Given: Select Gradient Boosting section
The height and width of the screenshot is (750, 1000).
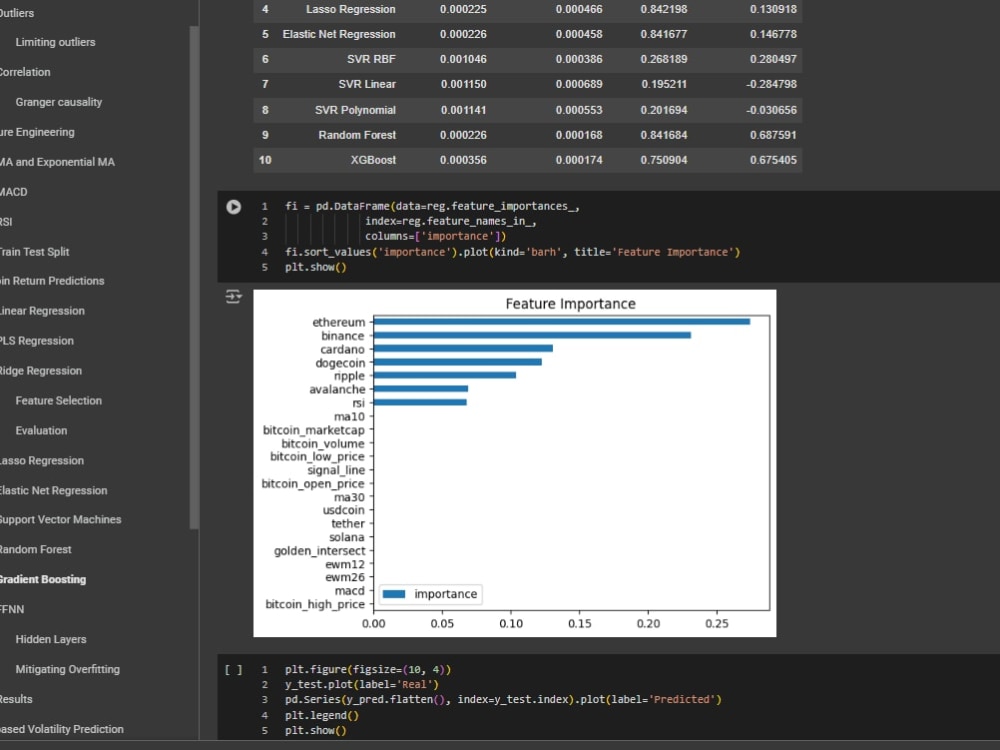Looking at the screenshot, I should tap(43, 579).
